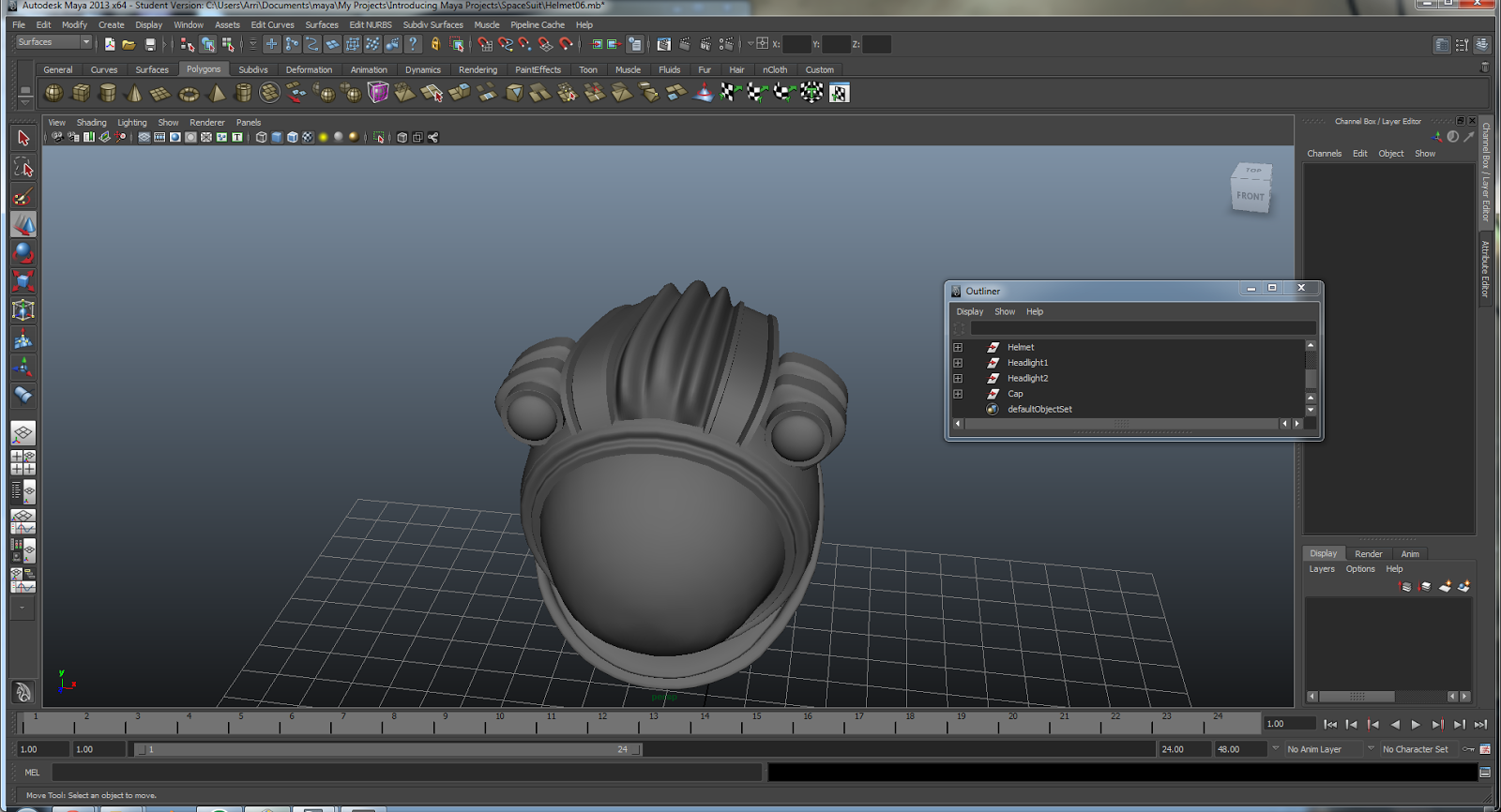Viewport: 1501px width, 812px height.
Task: Go to start of playback range
Action: [1330, 724]
